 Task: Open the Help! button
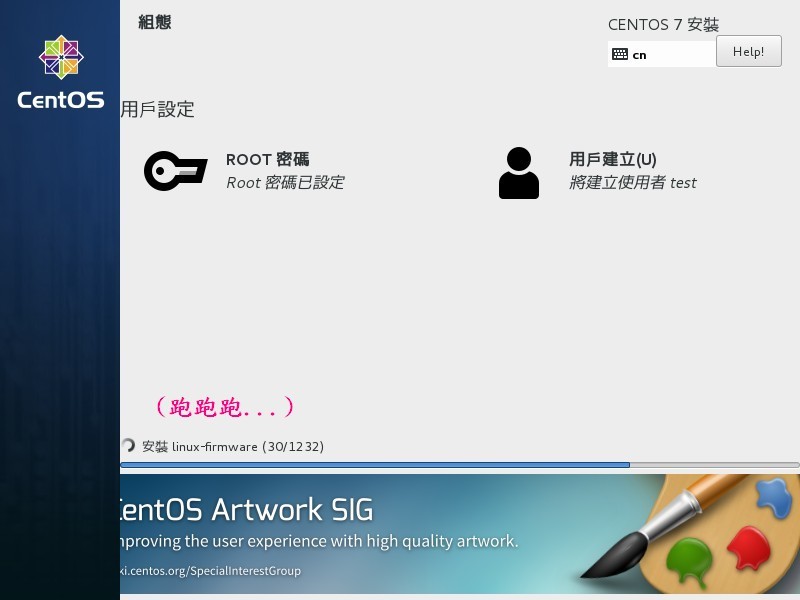point(748,51)
